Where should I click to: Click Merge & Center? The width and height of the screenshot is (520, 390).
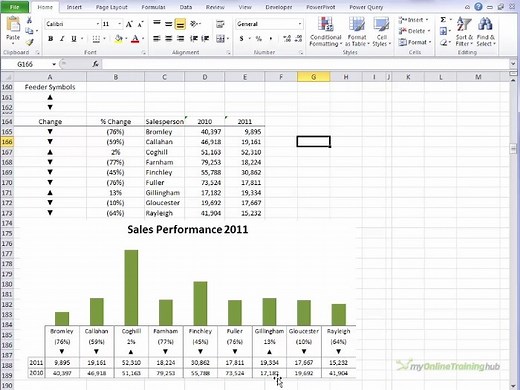[220, 39]
